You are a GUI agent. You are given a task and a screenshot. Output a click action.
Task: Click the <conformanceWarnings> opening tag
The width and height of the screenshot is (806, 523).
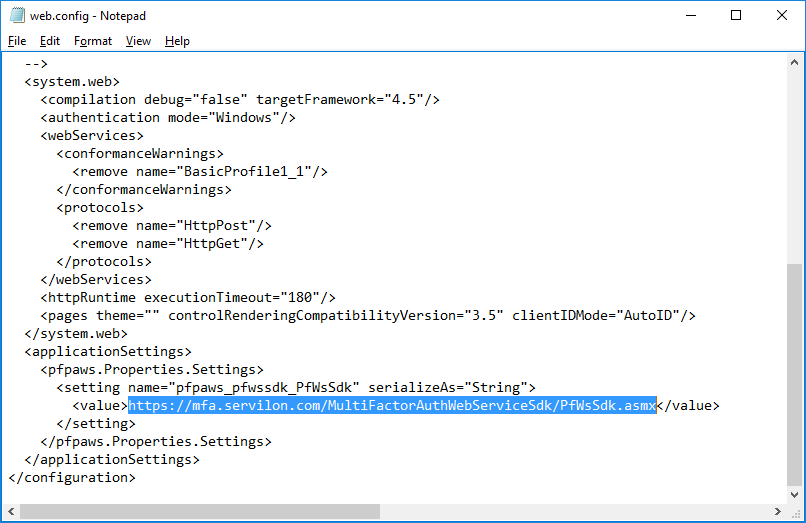pyautogui.click(x=140, y=153)
